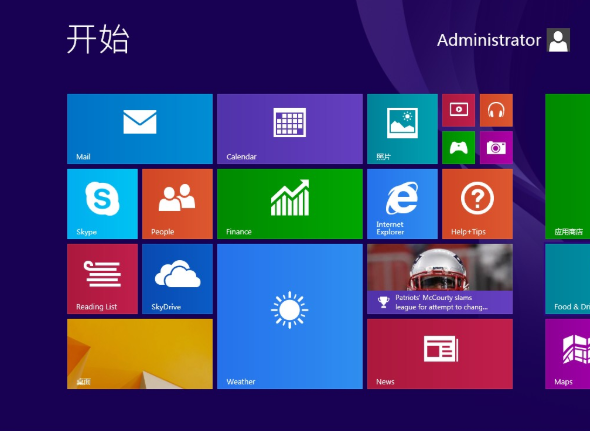This screenshot has height=431, width=590.
Task: Open the small Music headphones tile
Action: 496,110
